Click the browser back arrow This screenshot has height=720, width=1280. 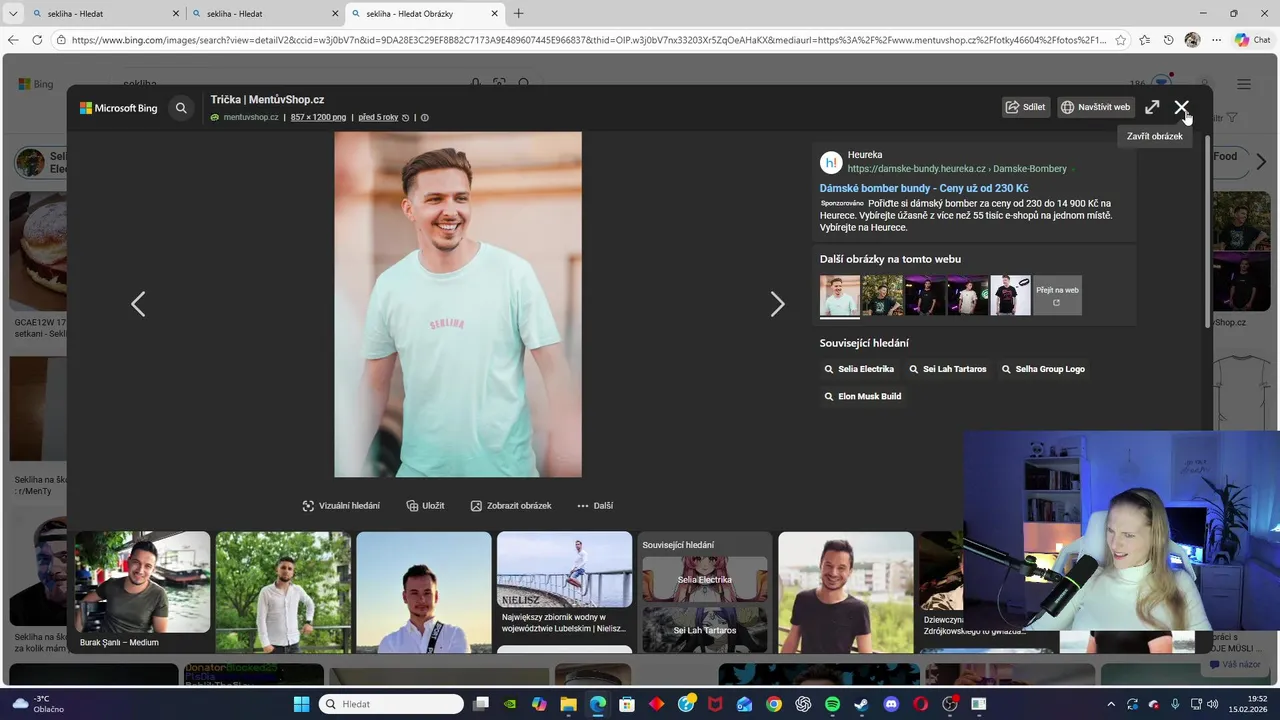13,40
